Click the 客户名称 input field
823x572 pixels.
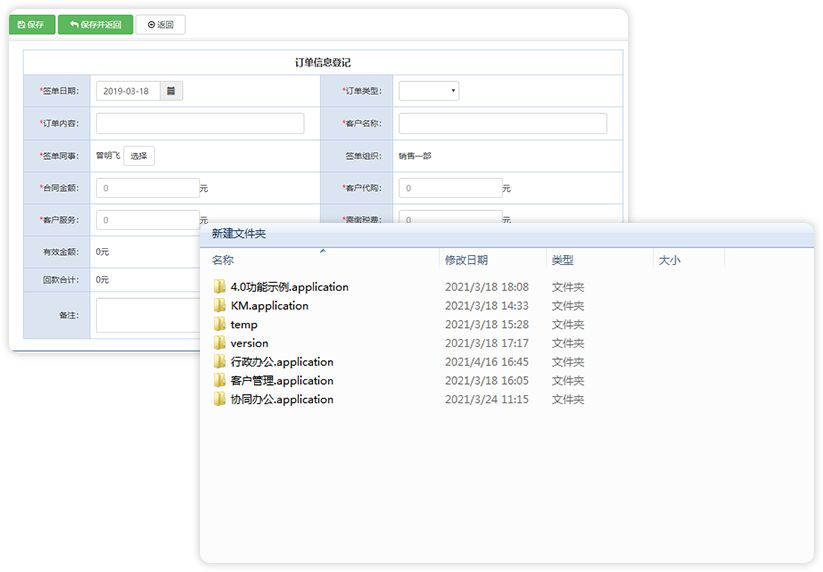[x=503, y=123]
